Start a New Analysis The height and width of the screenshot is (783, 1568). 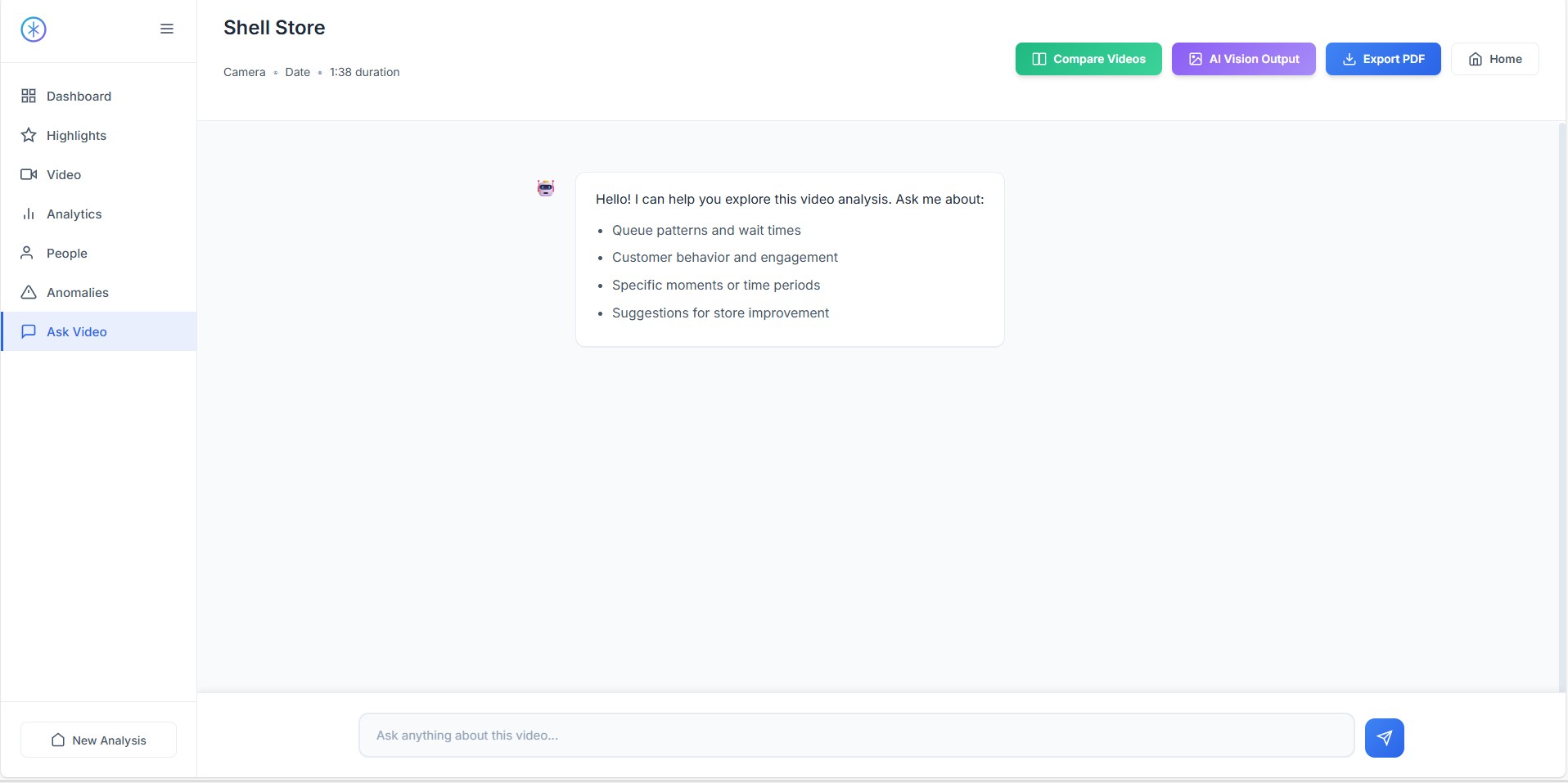point(98,740)
